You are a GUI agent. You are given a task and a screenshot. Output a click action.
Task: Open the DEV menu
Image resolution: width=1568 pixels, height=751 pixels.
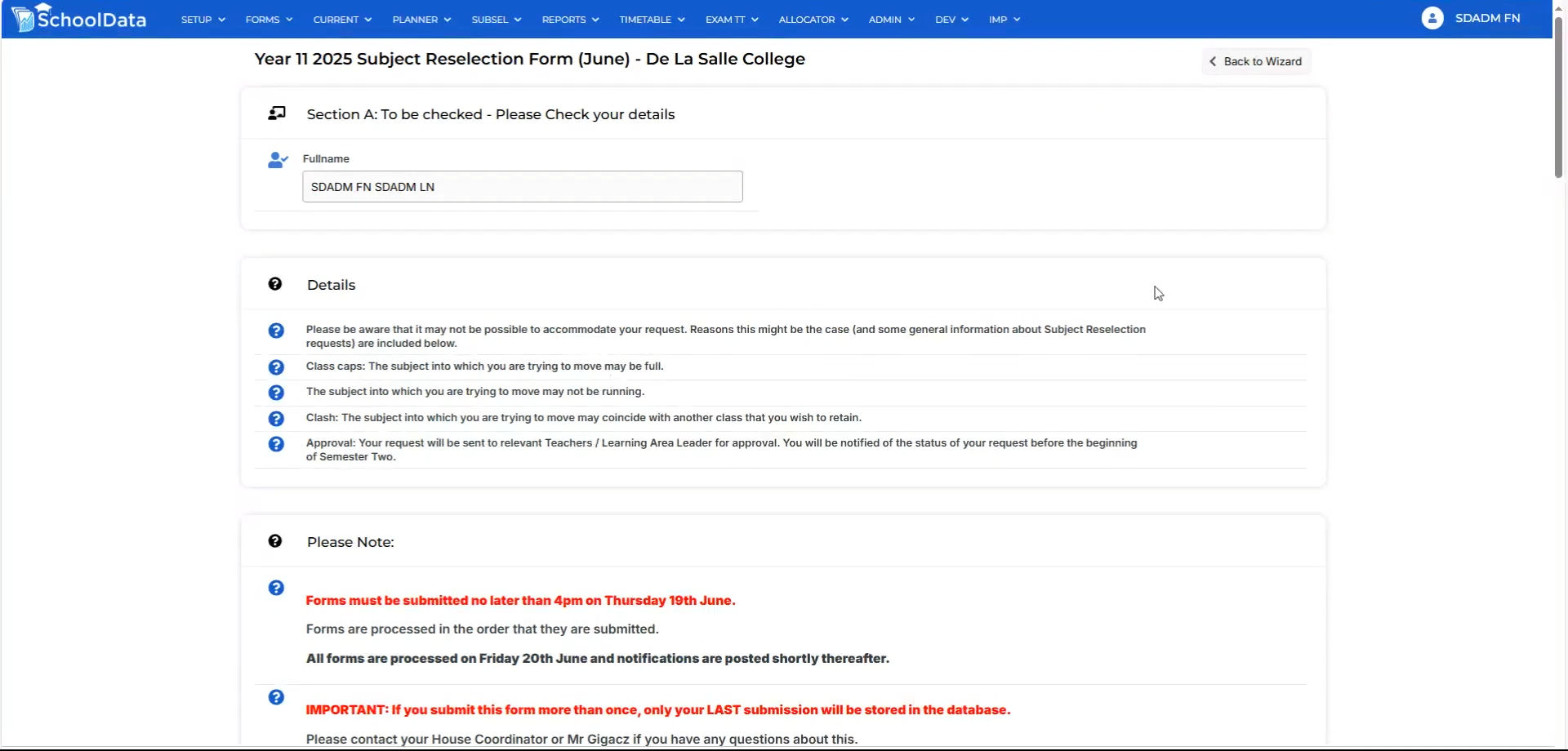[x=952, y=20]
